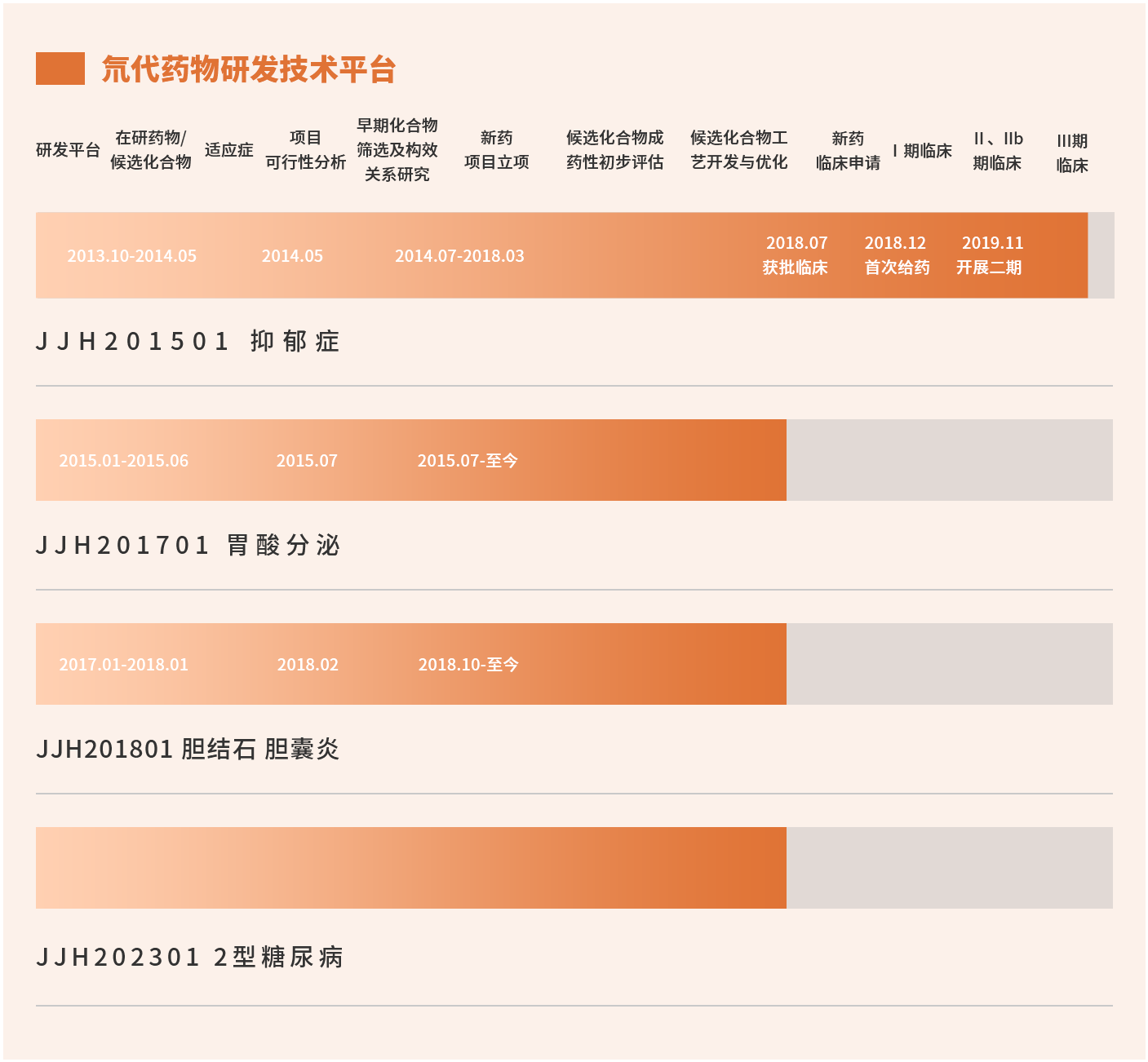Select the I期临床 stage header
The height and width of the screenshot is (1062, 1148).
(x=922, y=151)
